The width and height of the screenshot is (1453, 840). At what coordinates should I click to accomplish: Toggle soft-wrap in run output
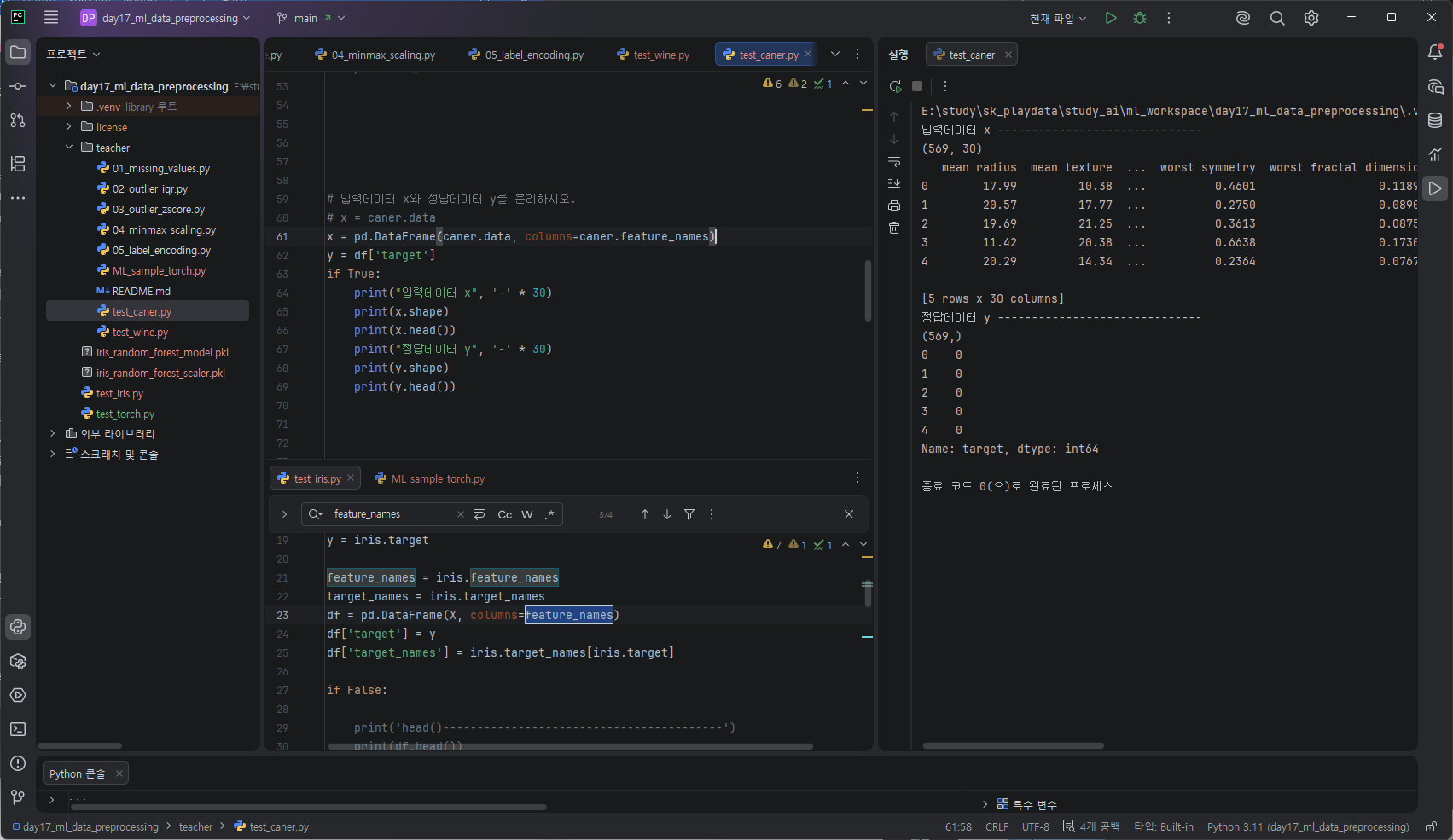894,161
